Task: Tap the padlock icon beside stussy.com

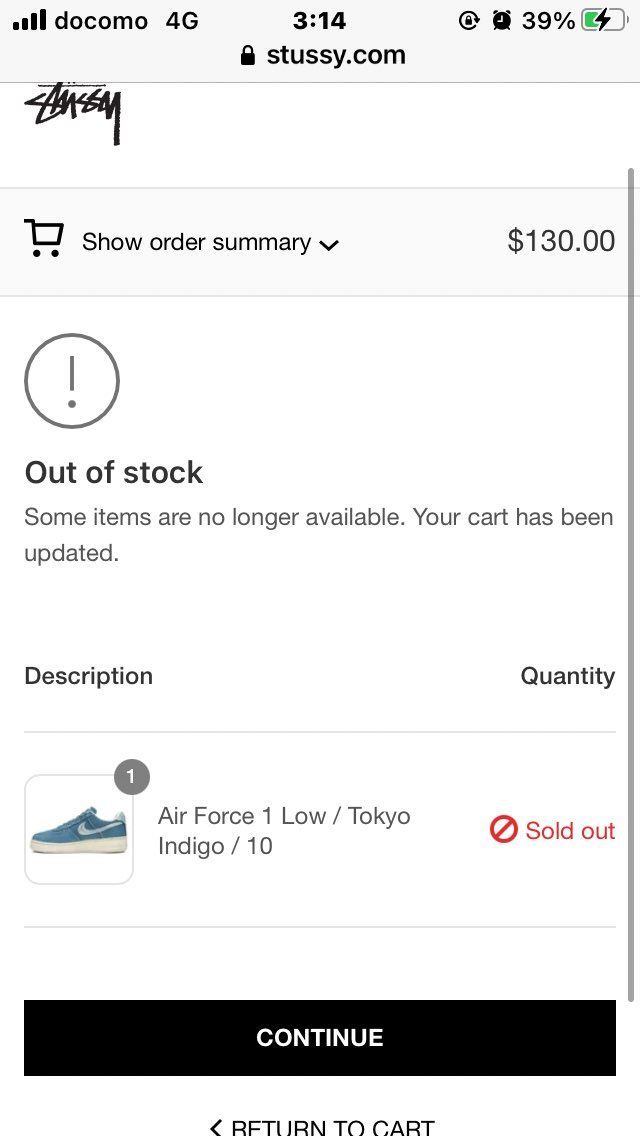Action: [249, 56]
